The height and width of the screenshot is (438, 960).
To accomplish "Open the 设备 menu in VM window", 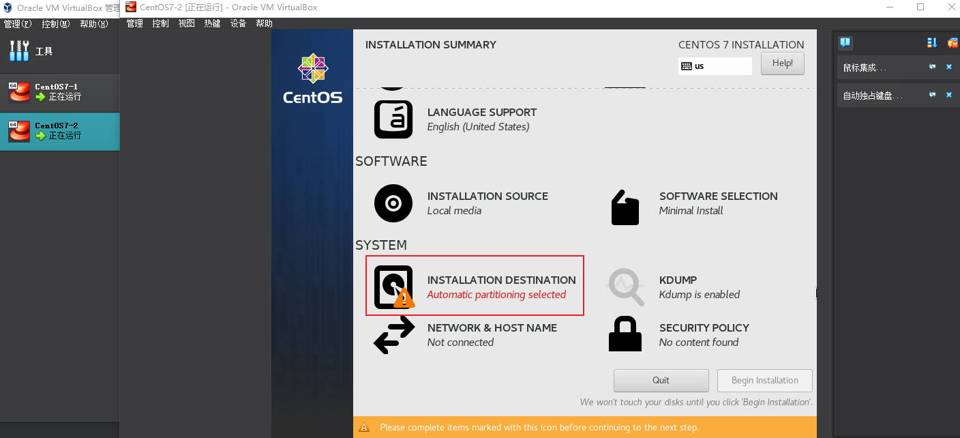I will click(238, 23).
